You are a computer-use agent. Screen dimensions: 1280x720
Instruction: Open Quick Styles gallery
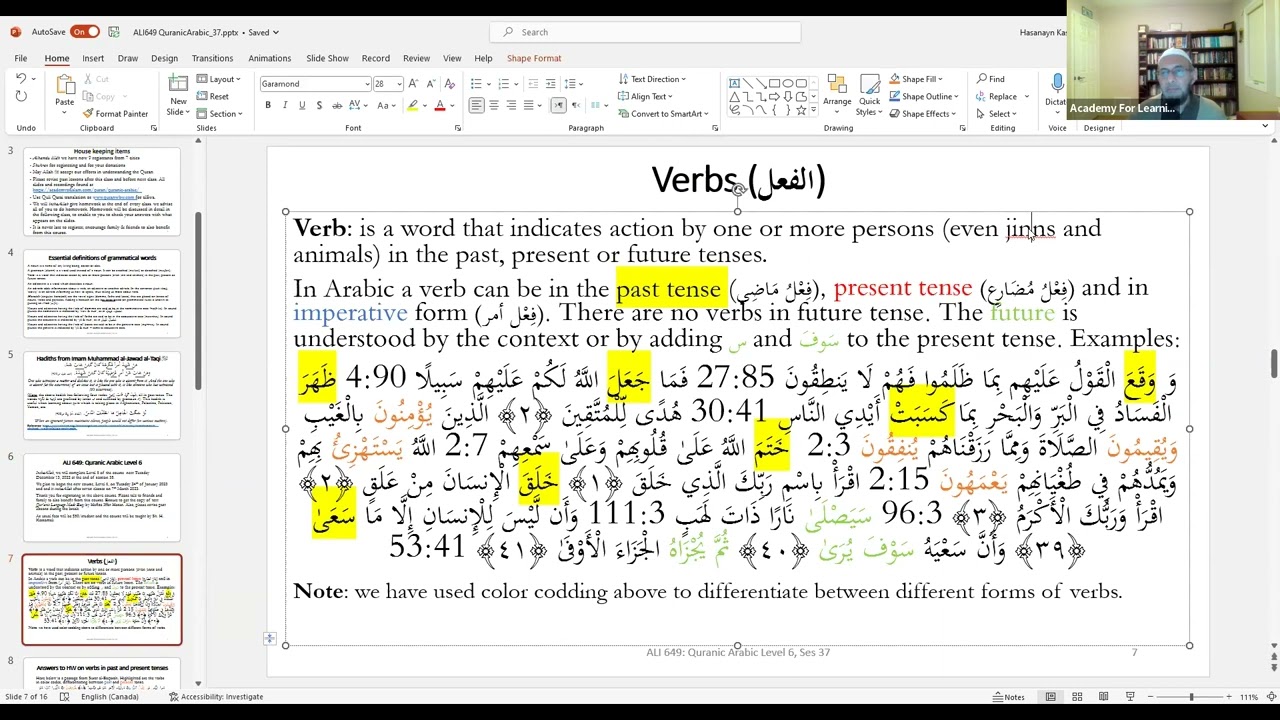point(869,92)
